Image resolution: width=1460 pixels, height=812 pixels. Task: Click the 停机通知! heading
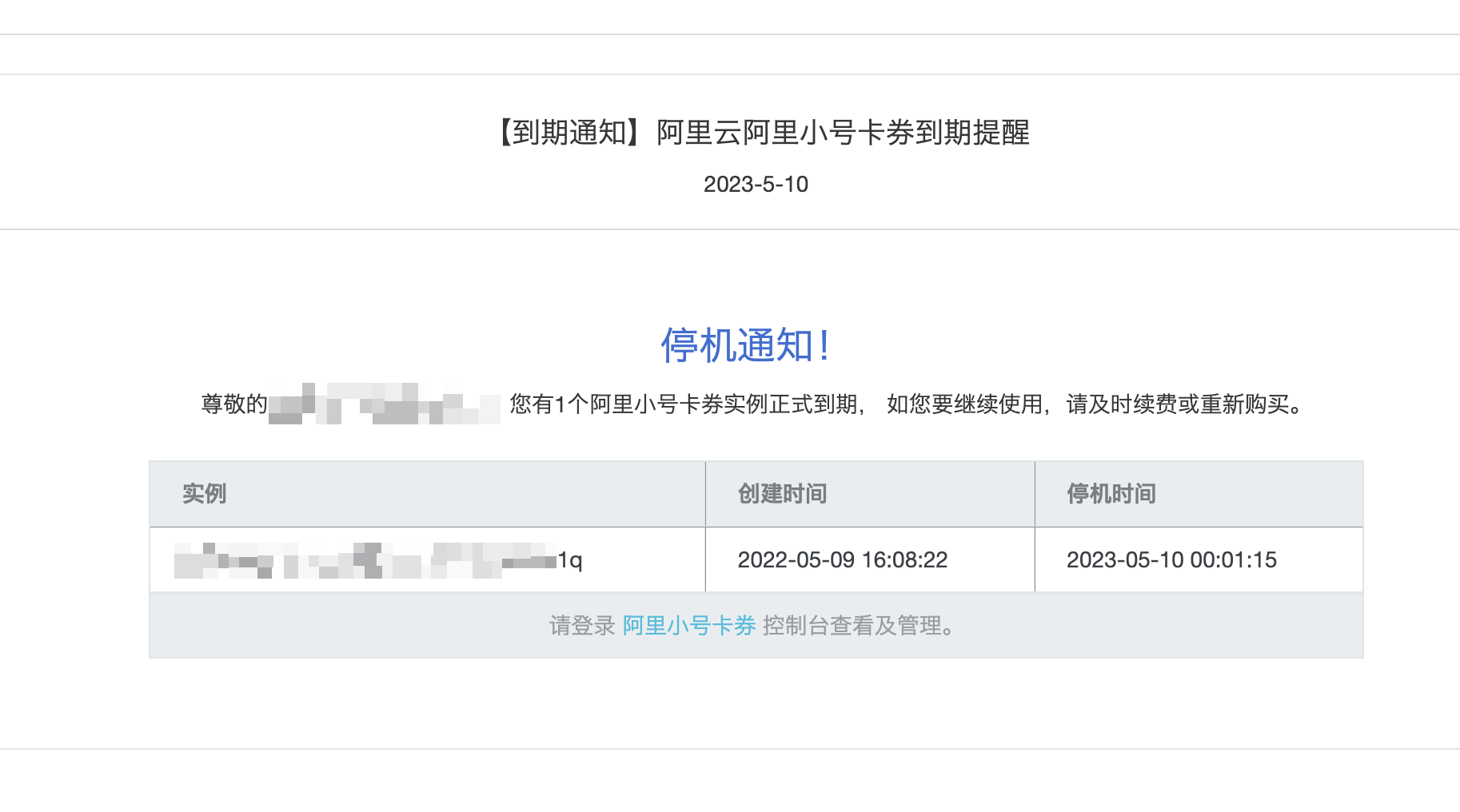pyautogui.click(x=744, y=346)
